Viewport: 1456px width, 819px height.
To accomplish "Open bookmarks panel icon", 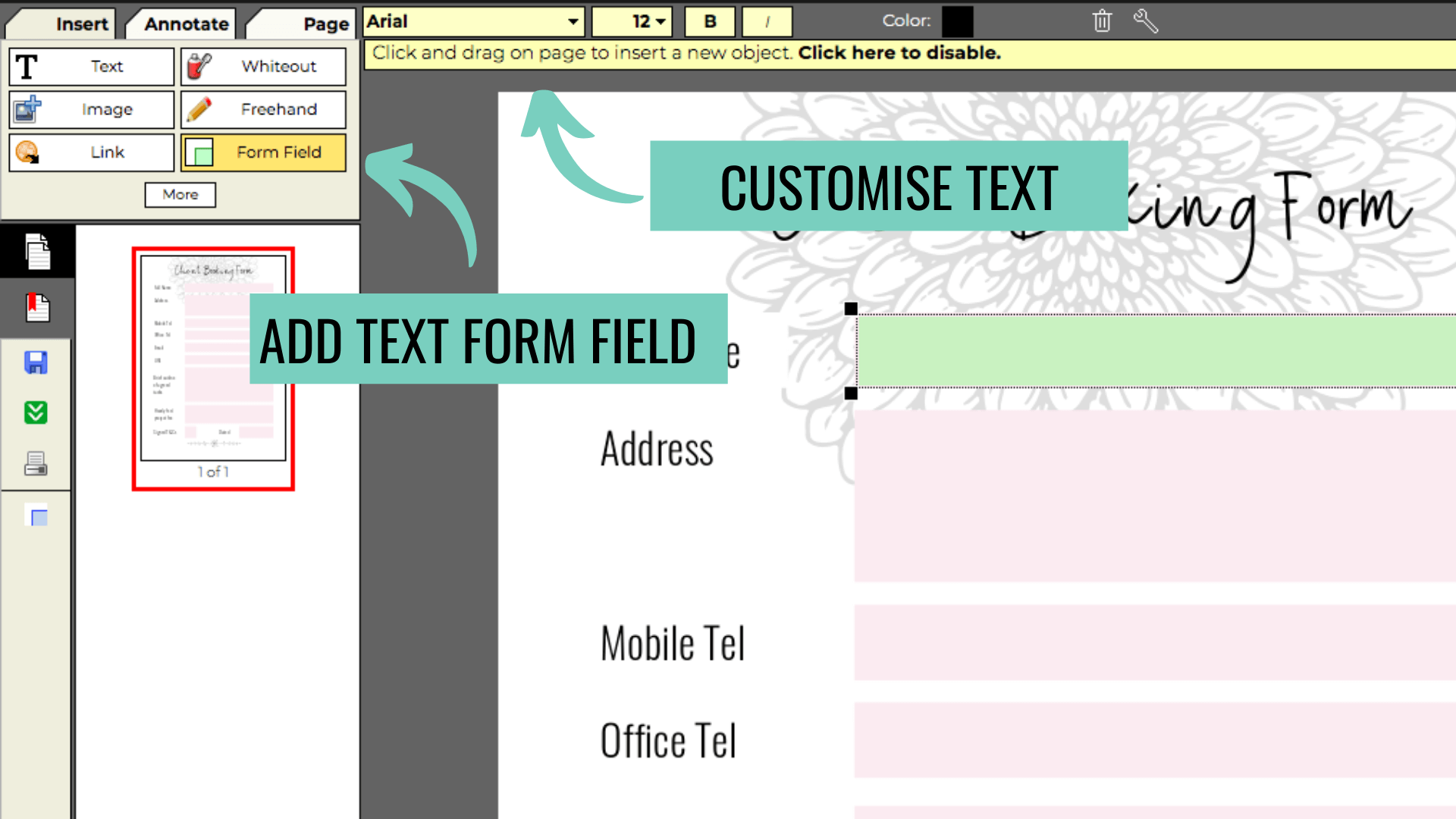I will (37, 308).
